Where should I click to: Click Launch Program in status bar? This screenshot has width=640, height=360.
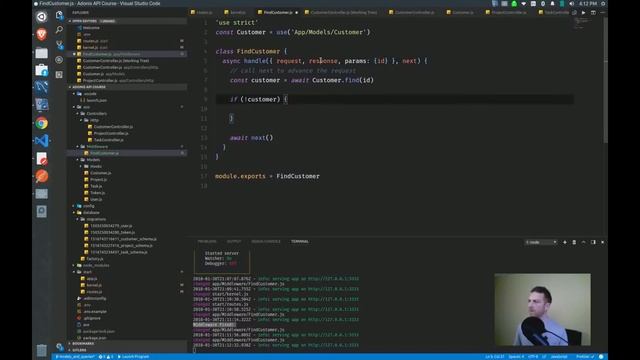133,357
